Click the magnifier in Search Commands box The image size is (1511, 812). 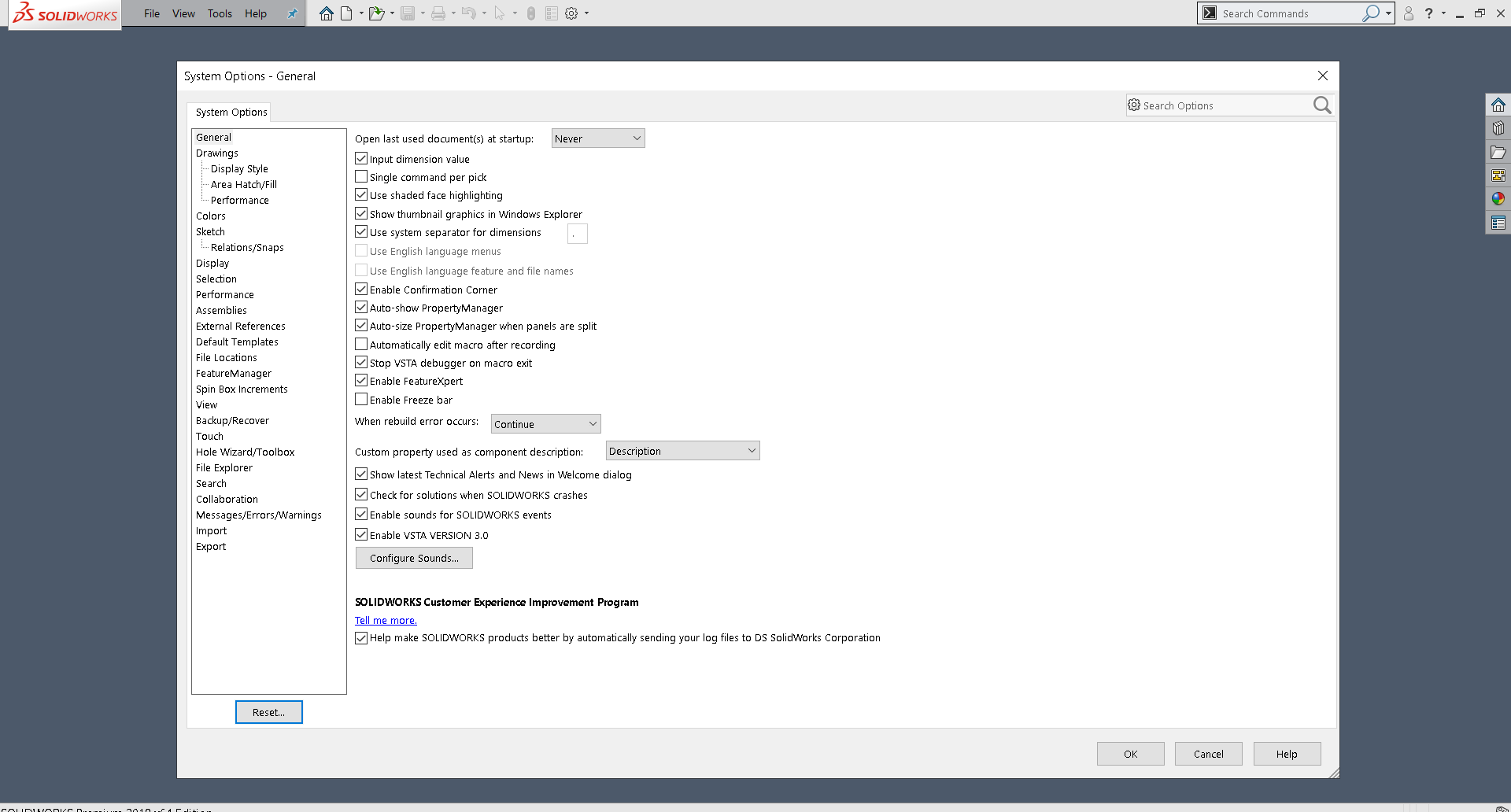[x=1371, y=13]
